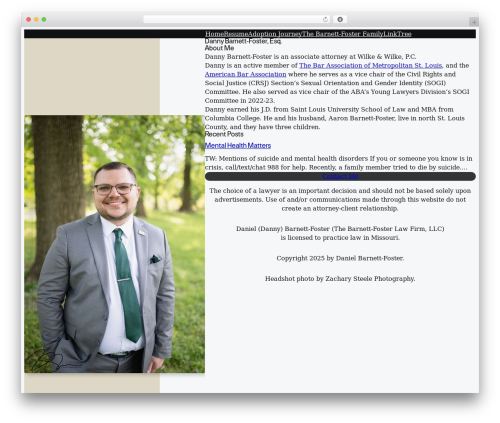Screen dimensions: 500x423
Task: Follow The Bar Association of Metropolitan St. Louis link
Action: coord(370,65)
